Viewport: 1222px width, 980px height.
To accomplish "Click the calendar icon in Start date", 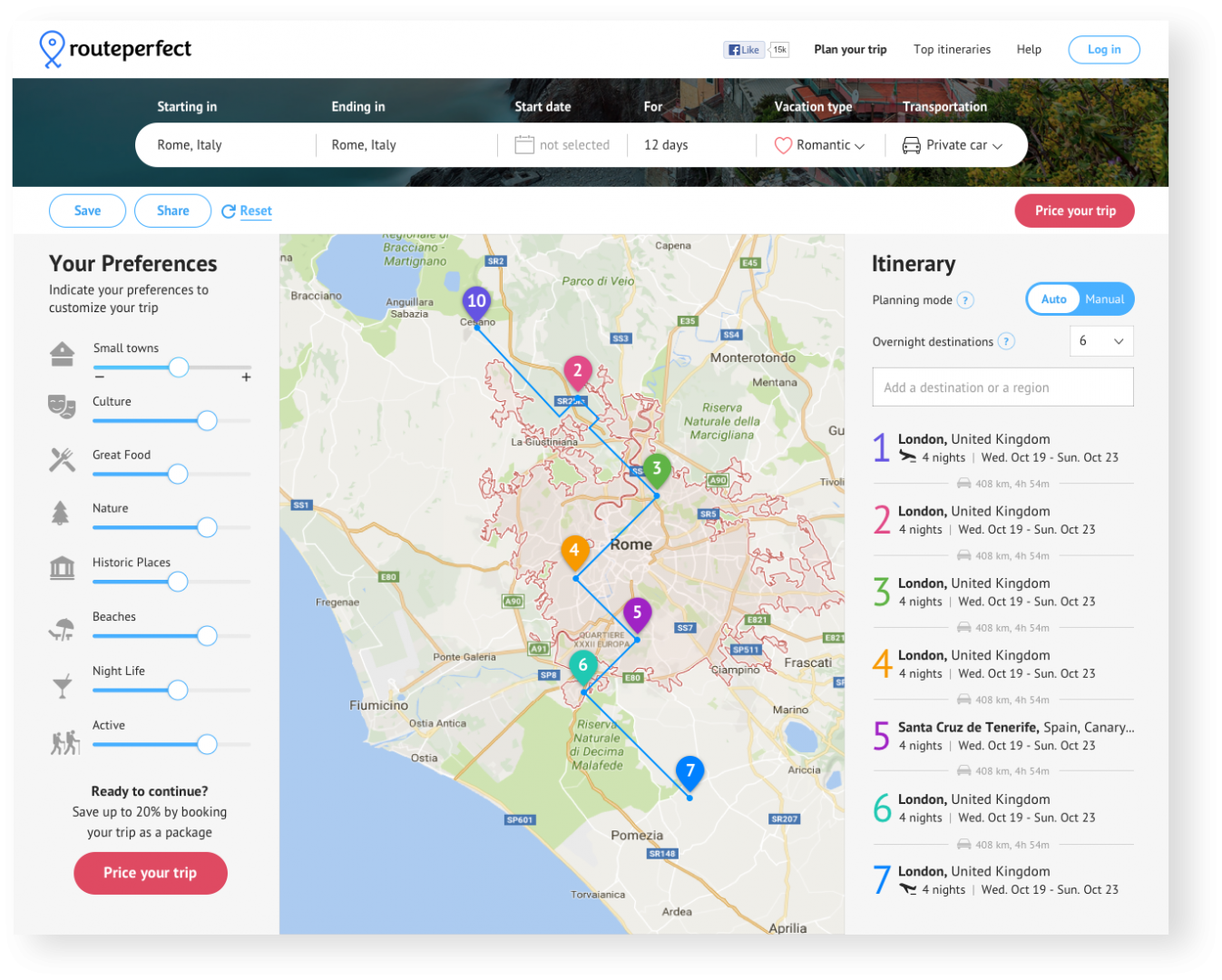I will click(x=524, y=144).
